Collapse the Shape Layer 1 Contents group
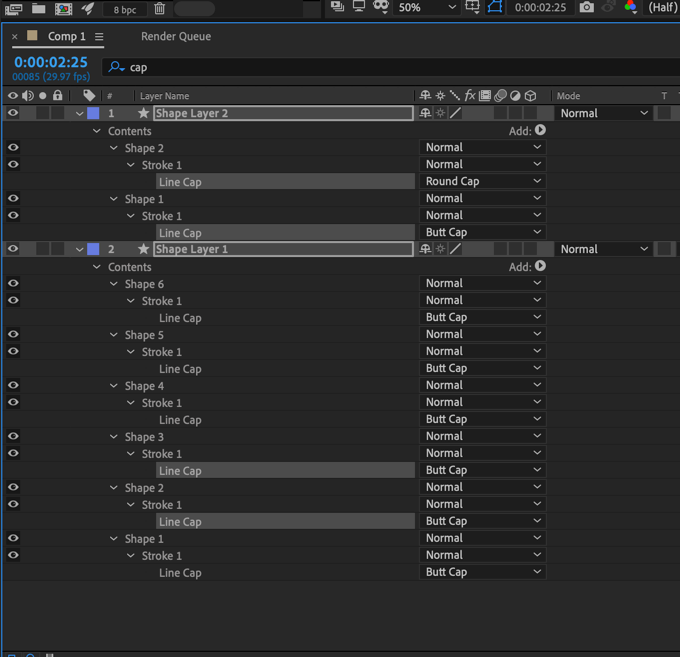Screen dimensions: 680x657 [x=97, y=267]
